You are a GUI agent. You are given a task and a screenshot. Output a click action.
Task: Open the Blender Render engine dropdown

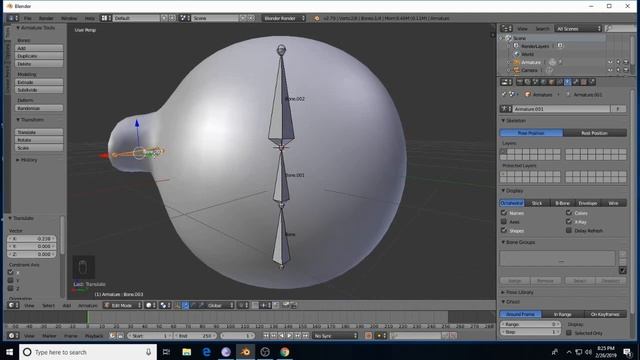pyautogui.click(x=284, y=18)
